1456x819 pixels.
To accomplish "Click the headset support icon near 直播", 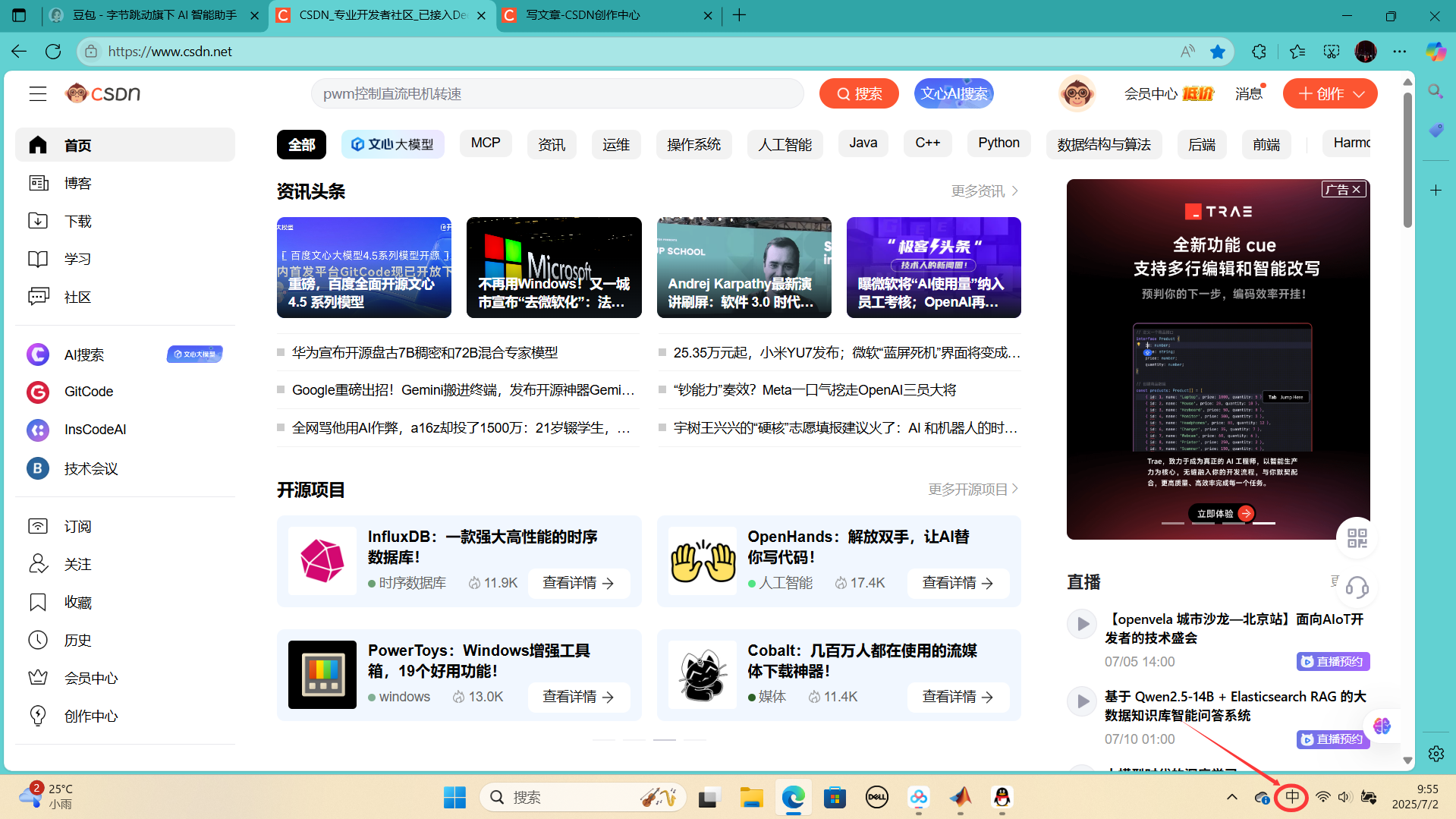I will (x=1357, y=588).
